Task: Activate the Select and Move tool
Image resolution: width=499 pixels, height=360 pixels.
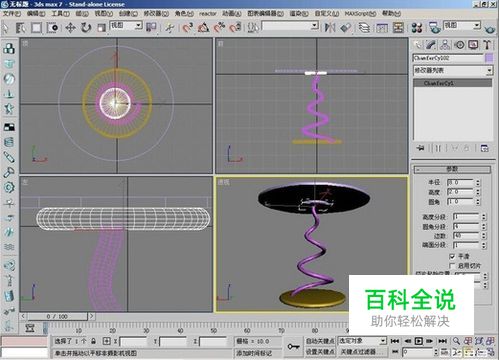Action: pyautogui.click(x=70, y=27)
